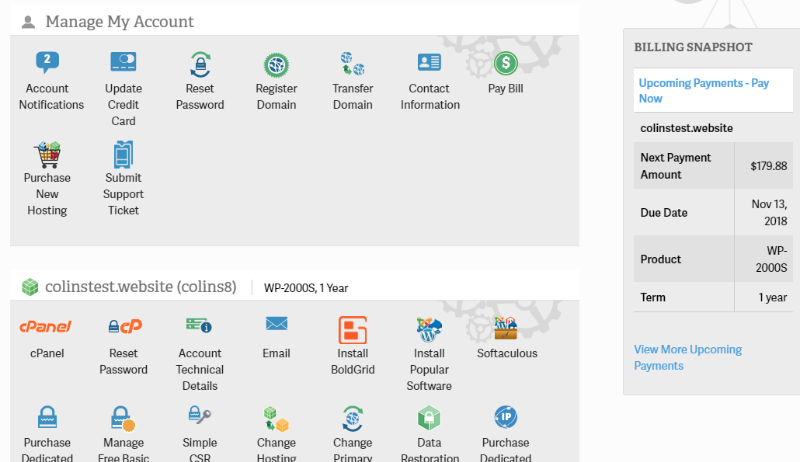Click the person icon beside Manage My Account
Screen dimensions: 800x462
click(29, 22)
